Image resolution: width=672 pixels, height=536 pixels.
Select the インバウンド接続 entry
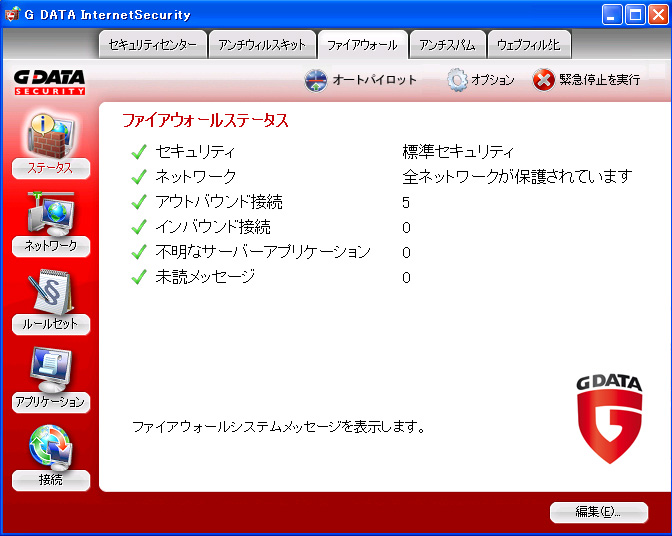click(x=213, y=227)
